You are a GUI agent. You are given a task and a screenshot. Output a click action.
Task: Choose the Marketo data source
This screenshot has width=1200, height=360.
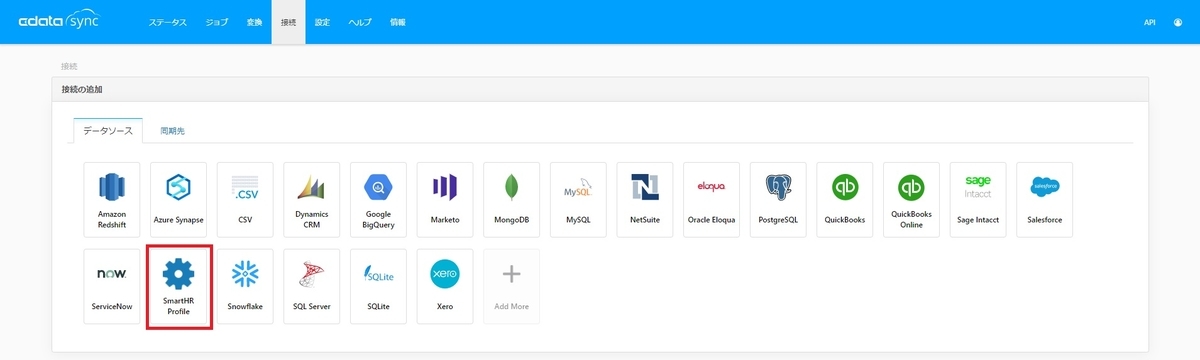tap(445, 199)
